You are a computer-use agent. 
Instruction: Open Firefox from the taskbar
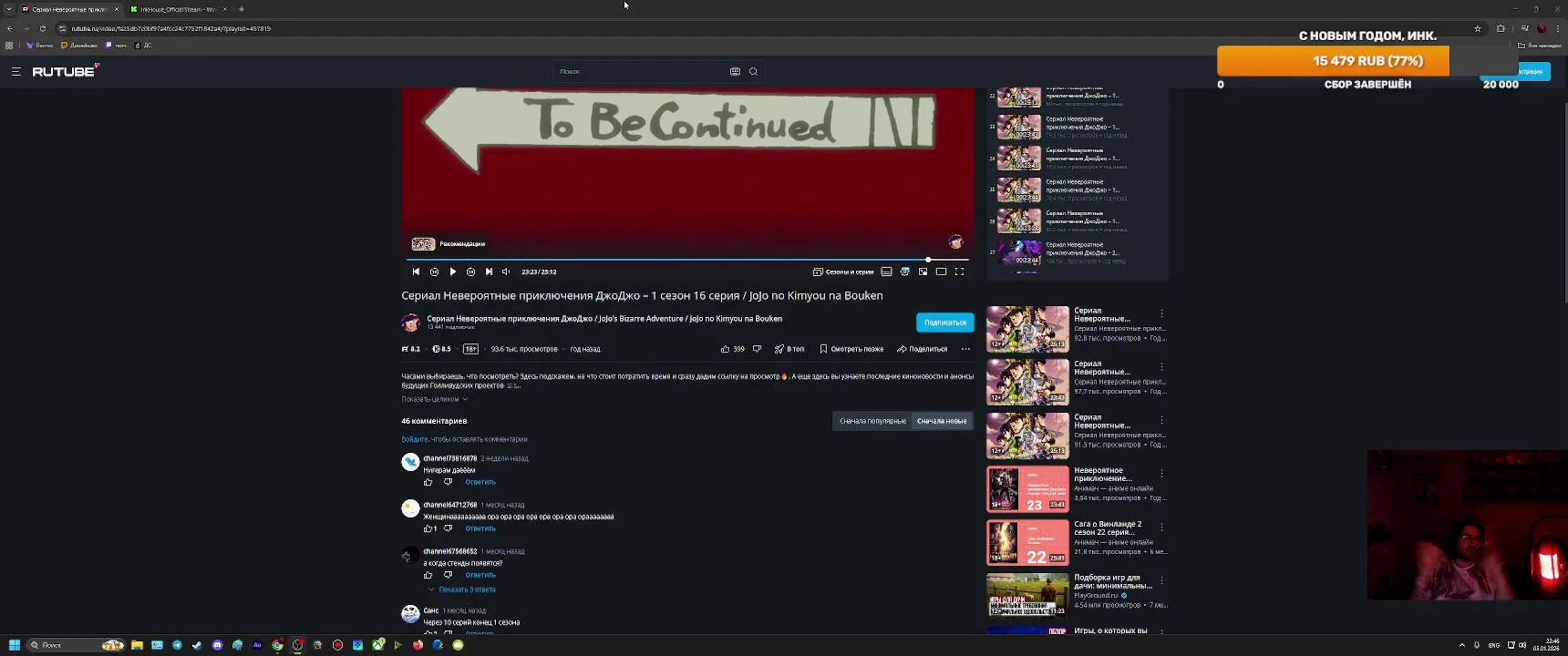pyautogui.click(x=418, y=645)
